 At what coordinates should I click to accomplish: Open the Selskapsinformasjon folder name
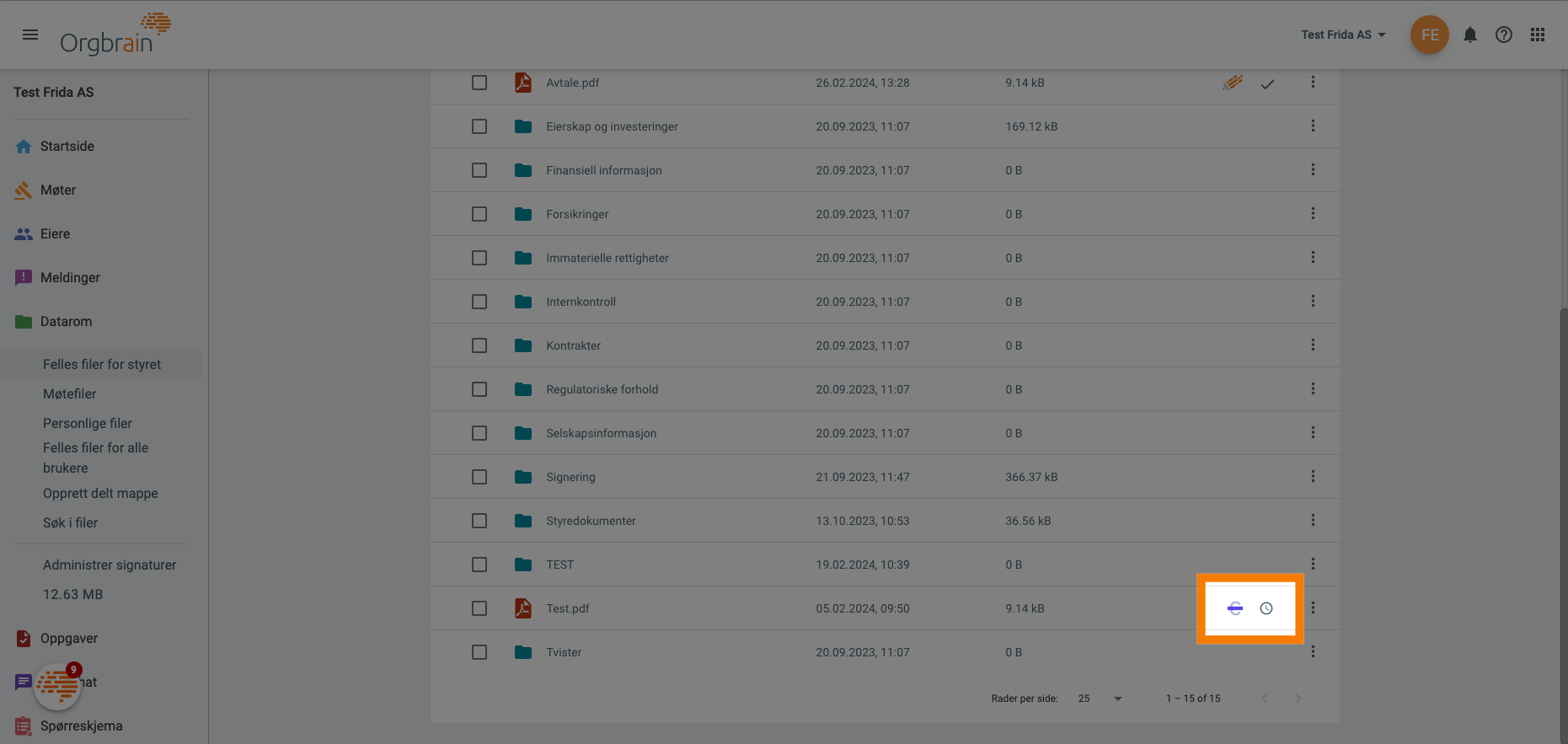coord(601,433)
